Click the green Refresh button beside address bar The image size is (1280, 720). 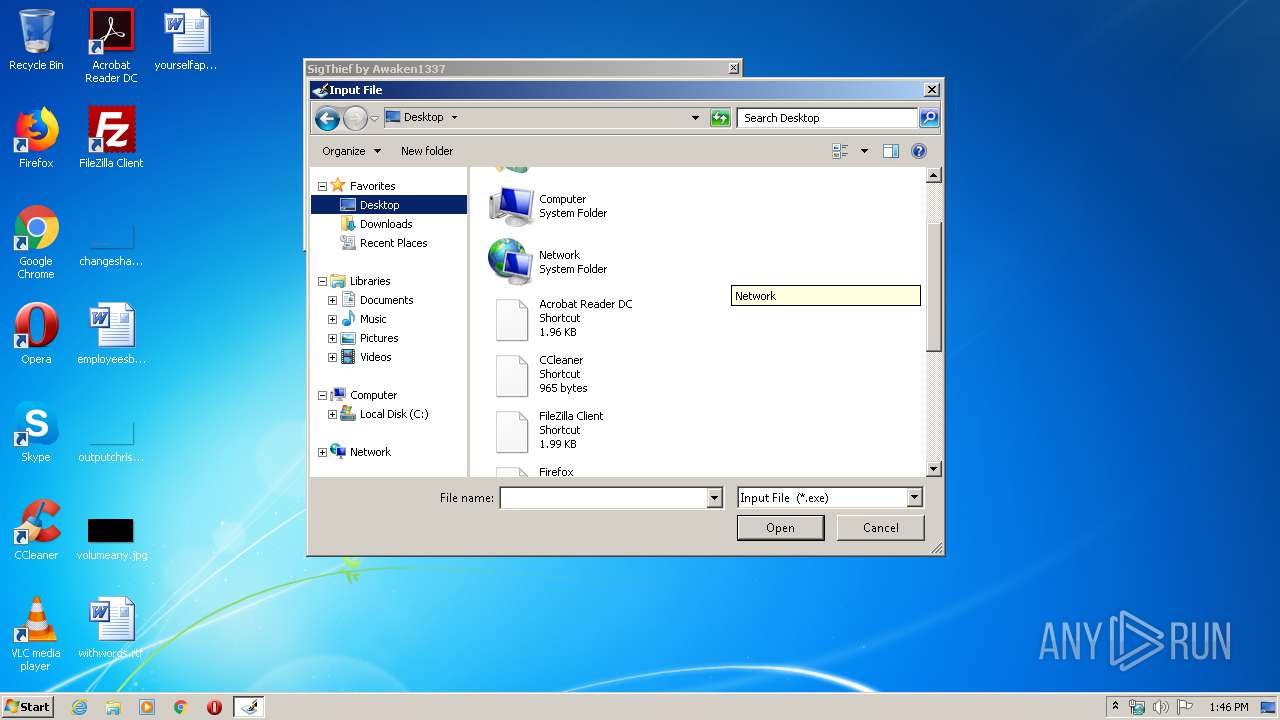[720, 118]
